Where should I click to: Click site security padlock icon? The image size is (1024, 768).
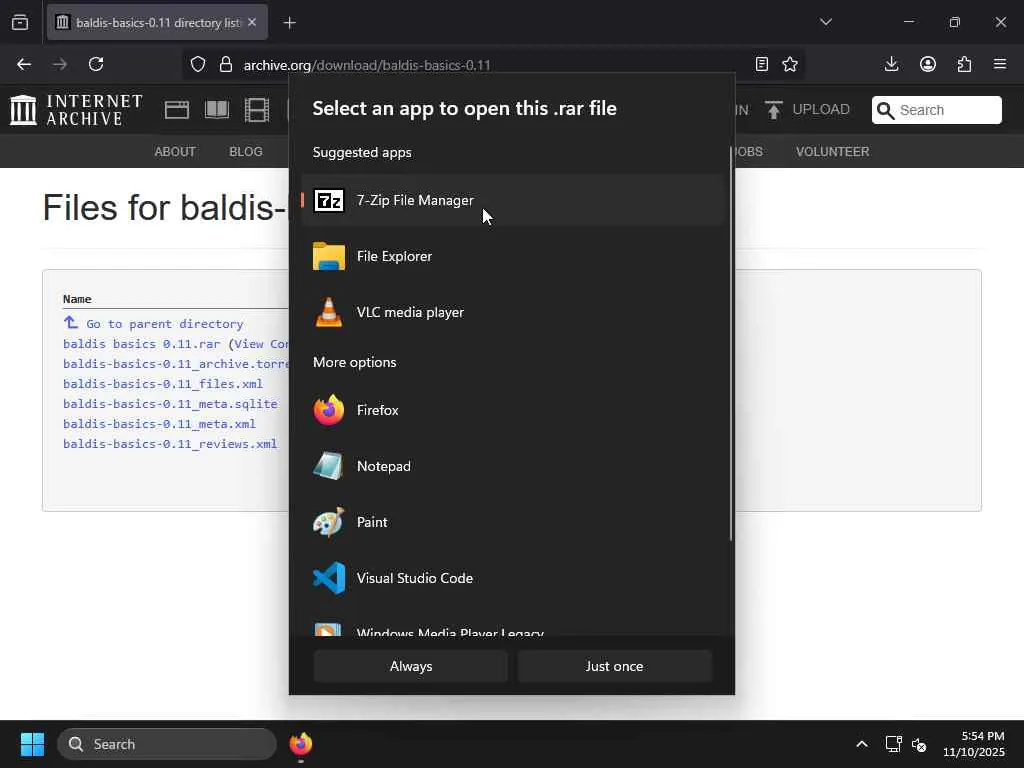click(x=226, y=64)
